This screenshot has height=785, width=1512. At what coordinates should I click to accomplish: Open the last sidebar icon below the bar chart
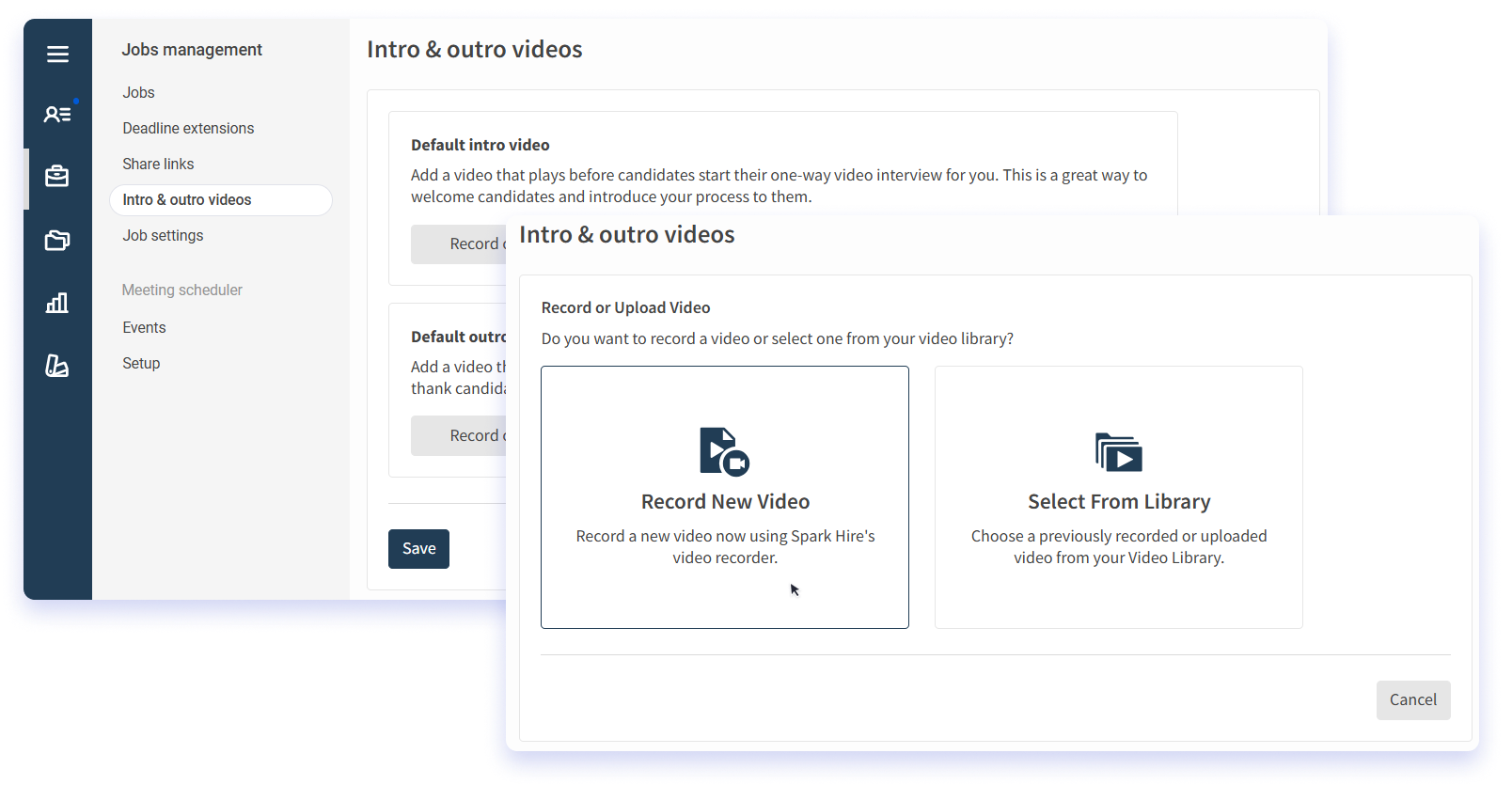click(x=57, y=366)
